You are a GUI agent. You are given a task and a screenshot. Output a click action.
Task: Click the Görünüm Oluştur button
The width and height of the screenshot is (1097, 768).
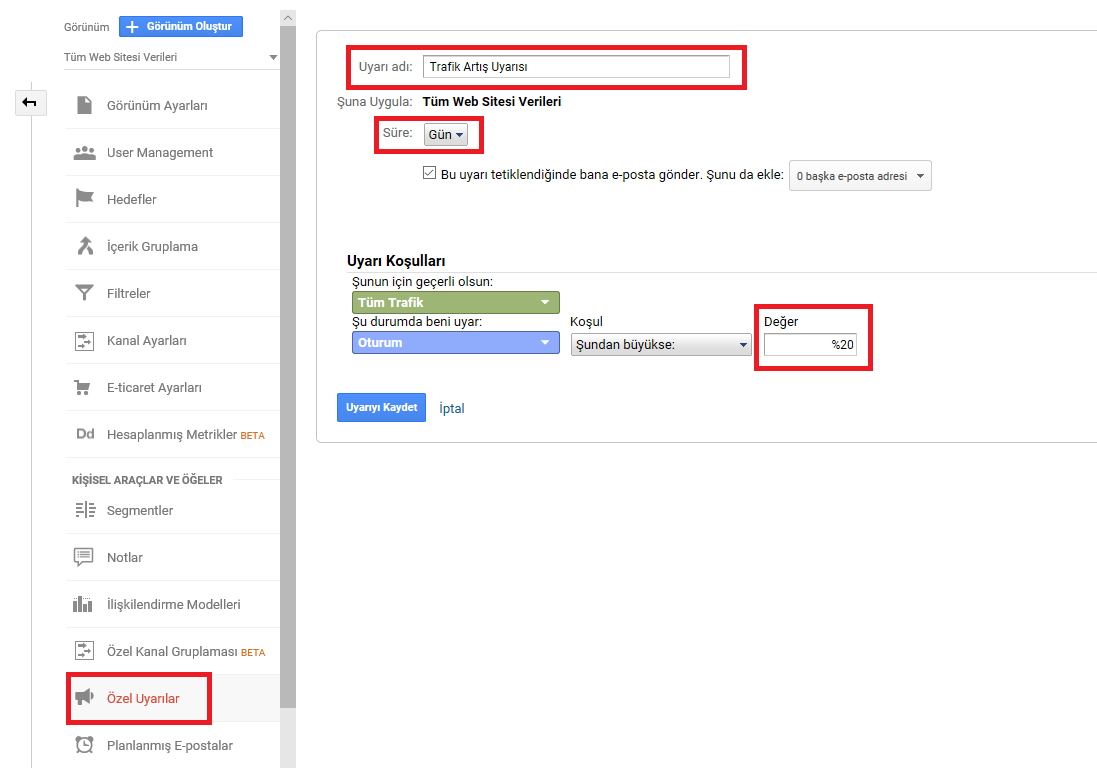pos(181,27)
